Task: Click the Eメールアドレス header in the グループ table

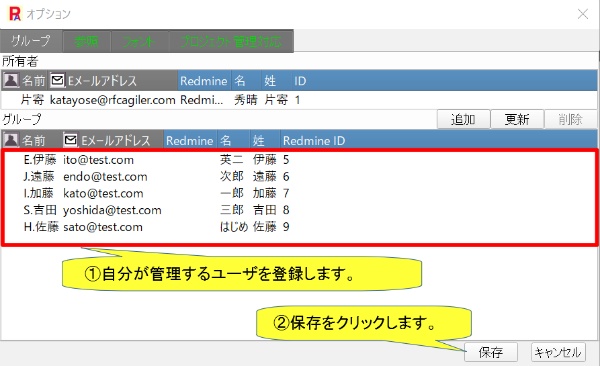Action: (116, 141)
